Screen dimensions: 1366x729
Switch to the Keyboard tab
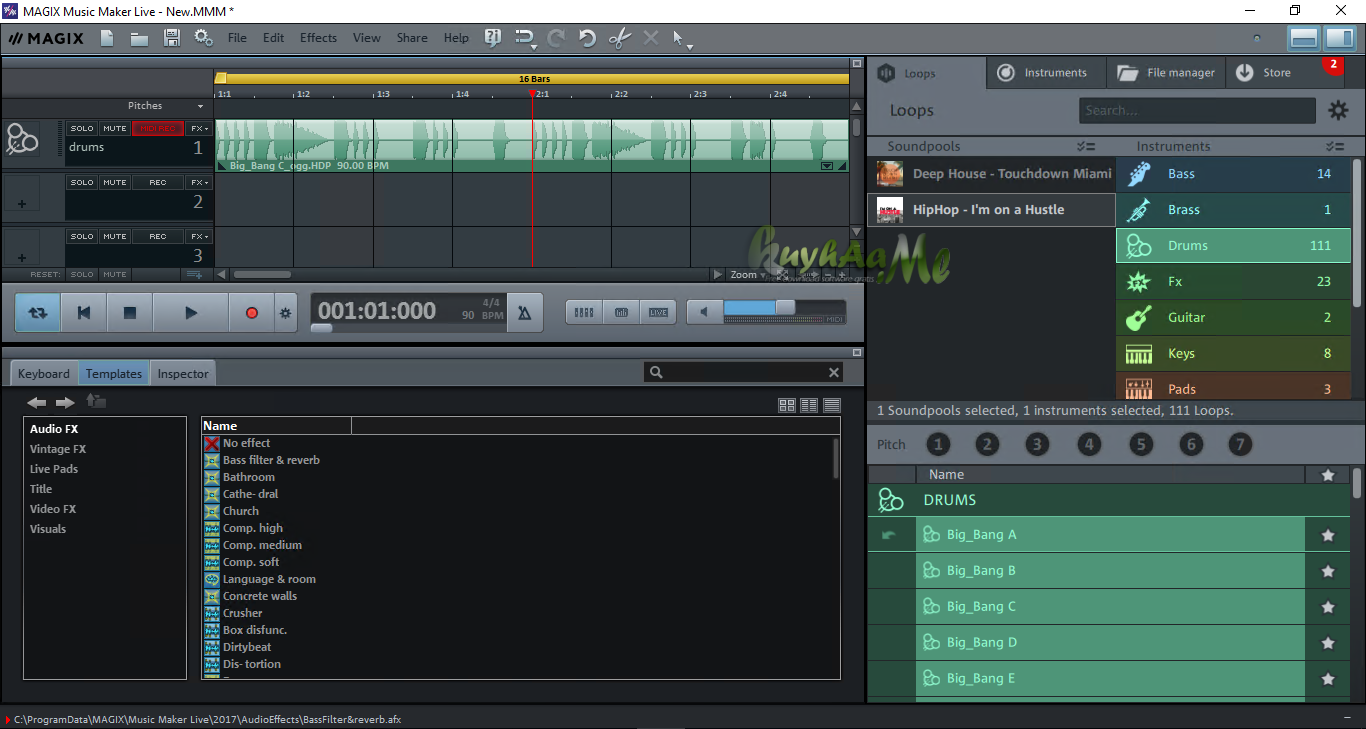point(44,374)
